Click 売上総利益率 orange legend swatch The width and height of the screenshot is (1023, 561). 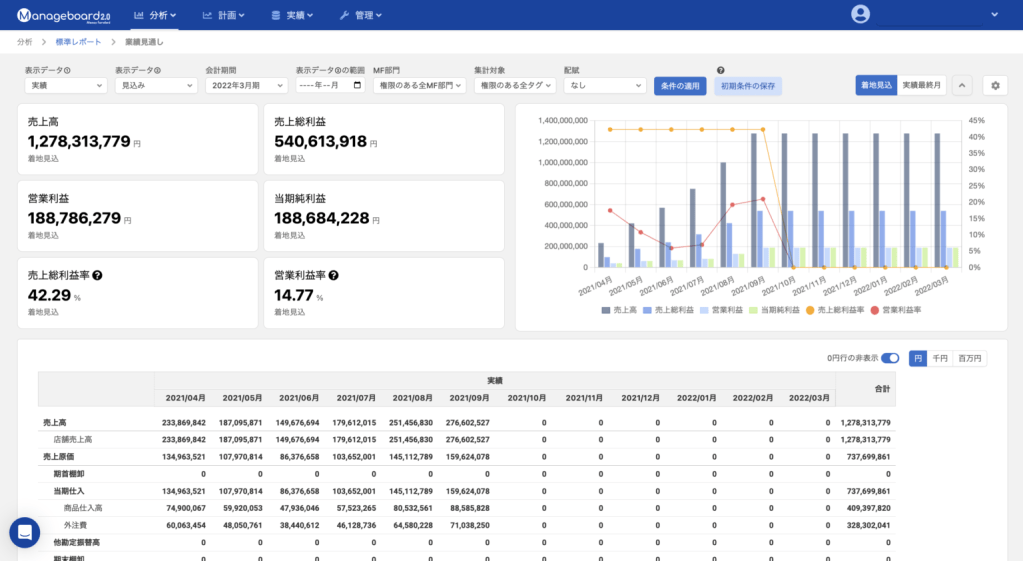point(809,311)
